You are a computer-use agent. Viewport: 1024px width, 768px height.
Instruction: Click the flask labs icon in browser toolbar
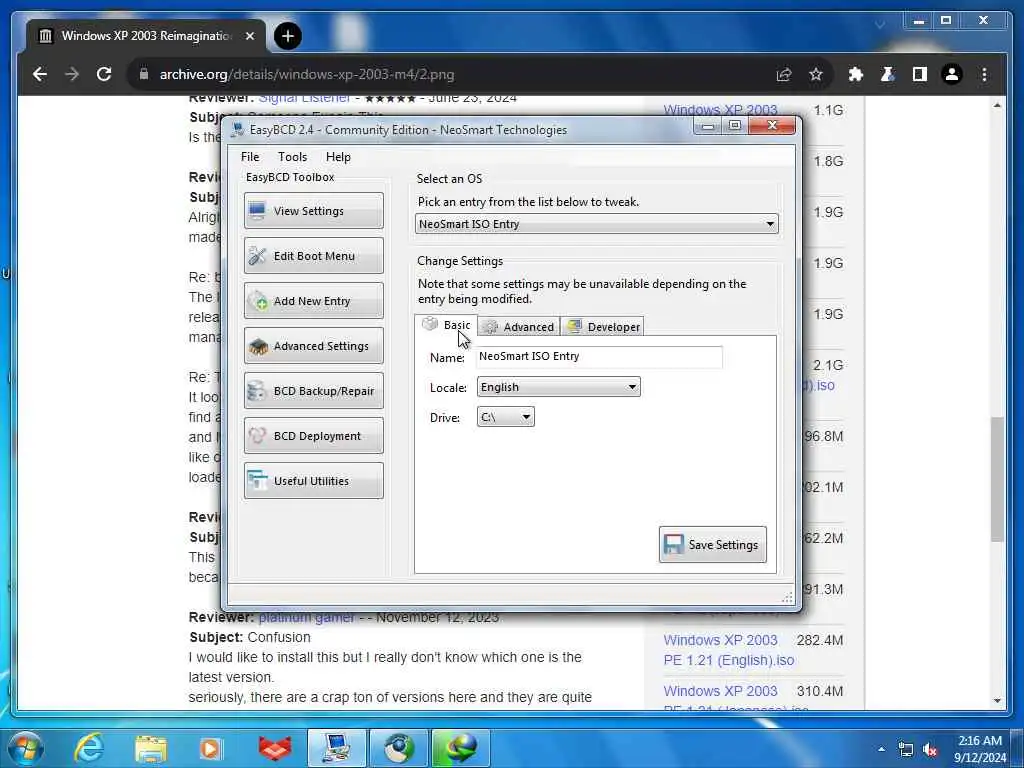point(888,74)
